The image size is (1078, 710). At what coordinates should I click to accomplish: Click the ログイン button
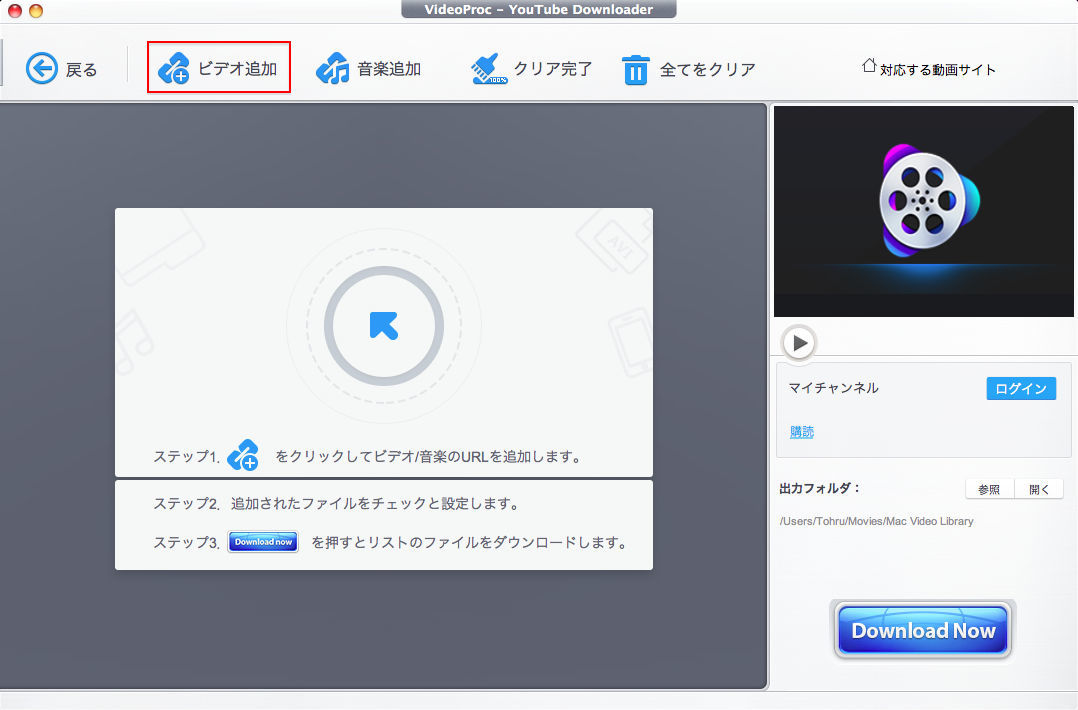point(1021,388)
